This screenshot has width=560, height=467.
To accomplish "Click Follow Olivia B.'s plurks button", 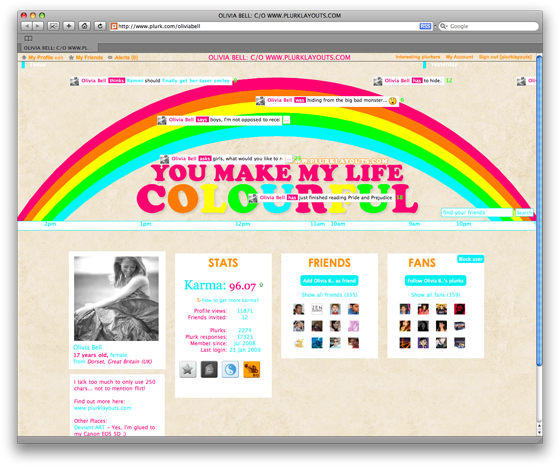I will tap(435, 281).
